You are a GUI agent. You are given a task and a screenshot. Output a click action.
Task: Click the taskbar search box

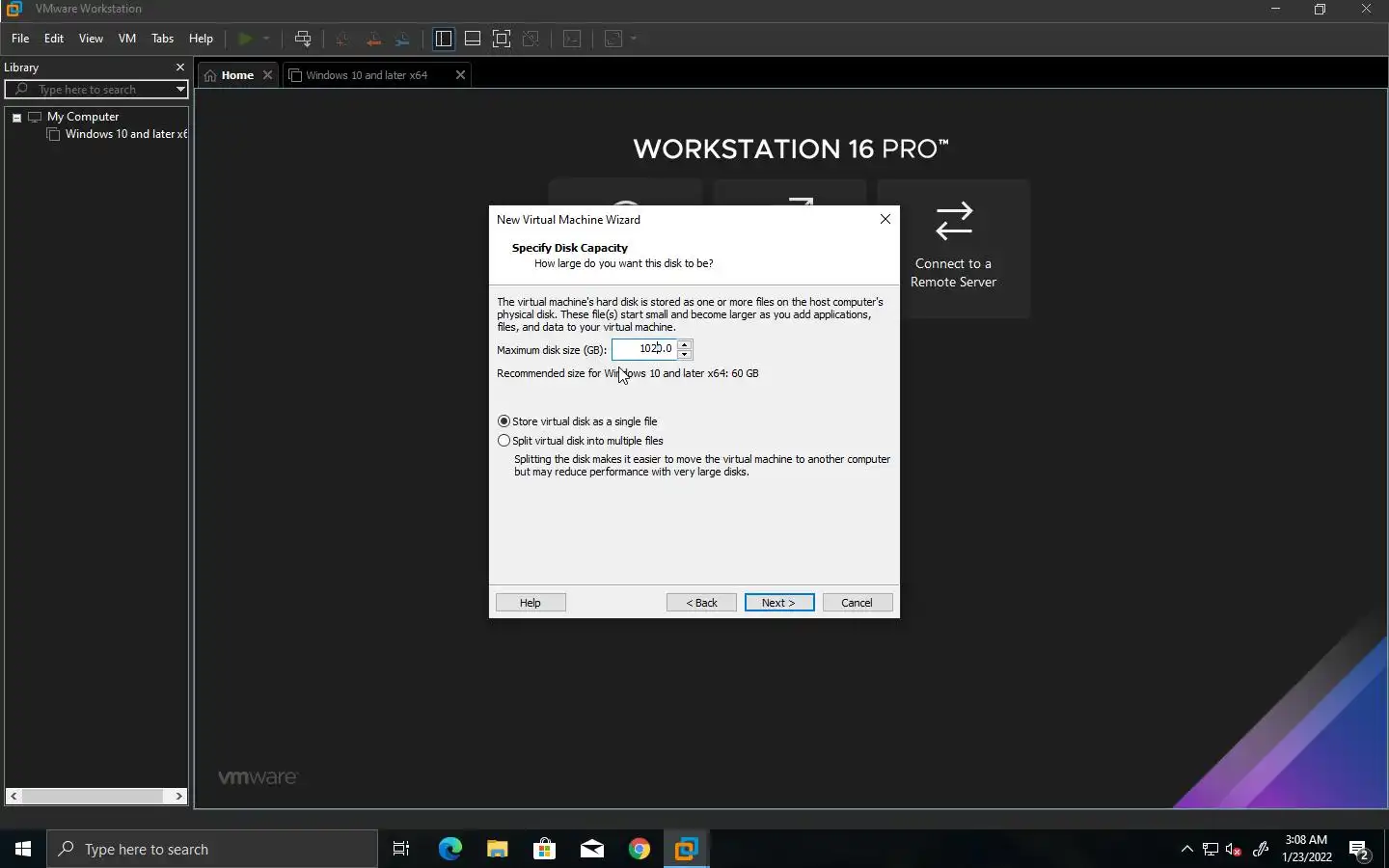212,849
